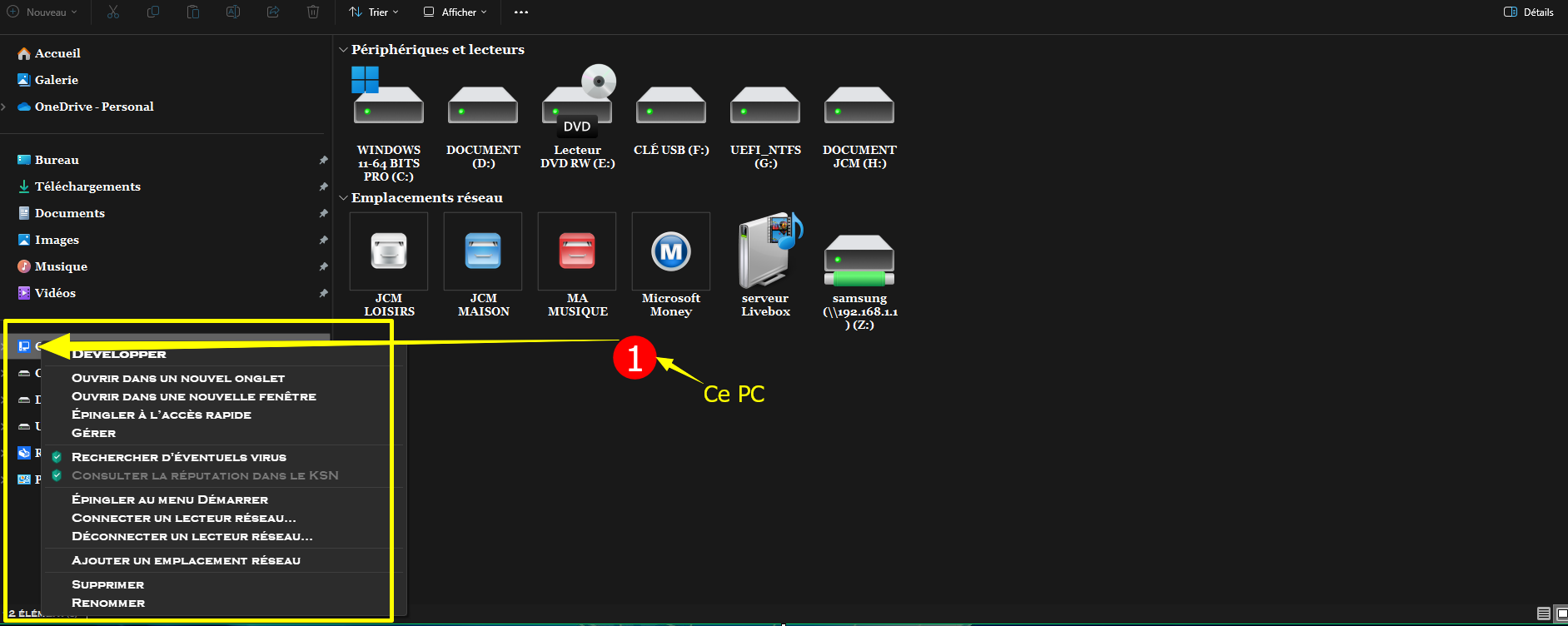Open the Afficher view dropdown
This screenshot has height=626, width=1568.
coord(455,12)
